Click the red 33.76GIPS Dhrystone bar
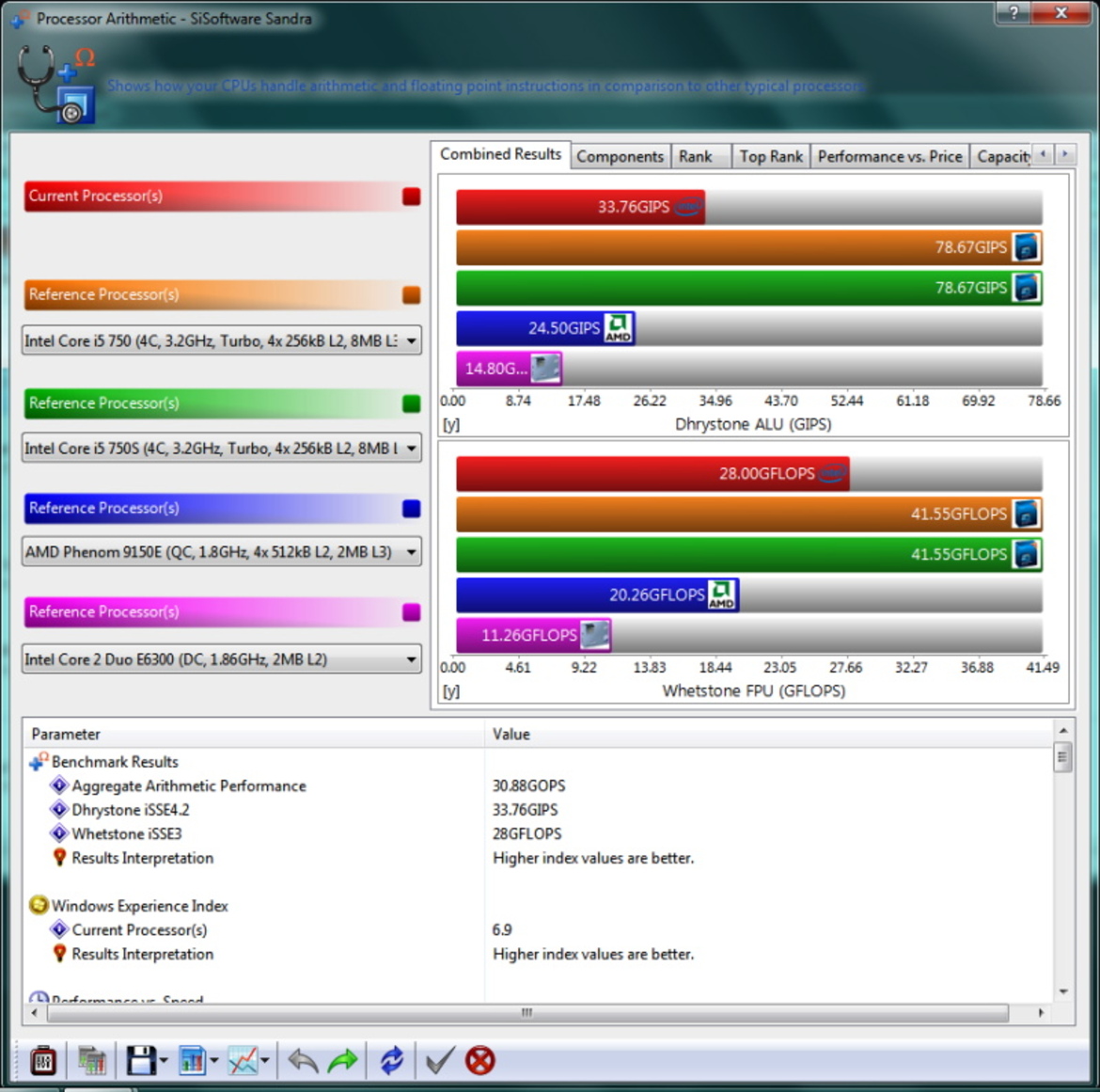This screenshot has height=1092, width=1100. coord(580,207)
